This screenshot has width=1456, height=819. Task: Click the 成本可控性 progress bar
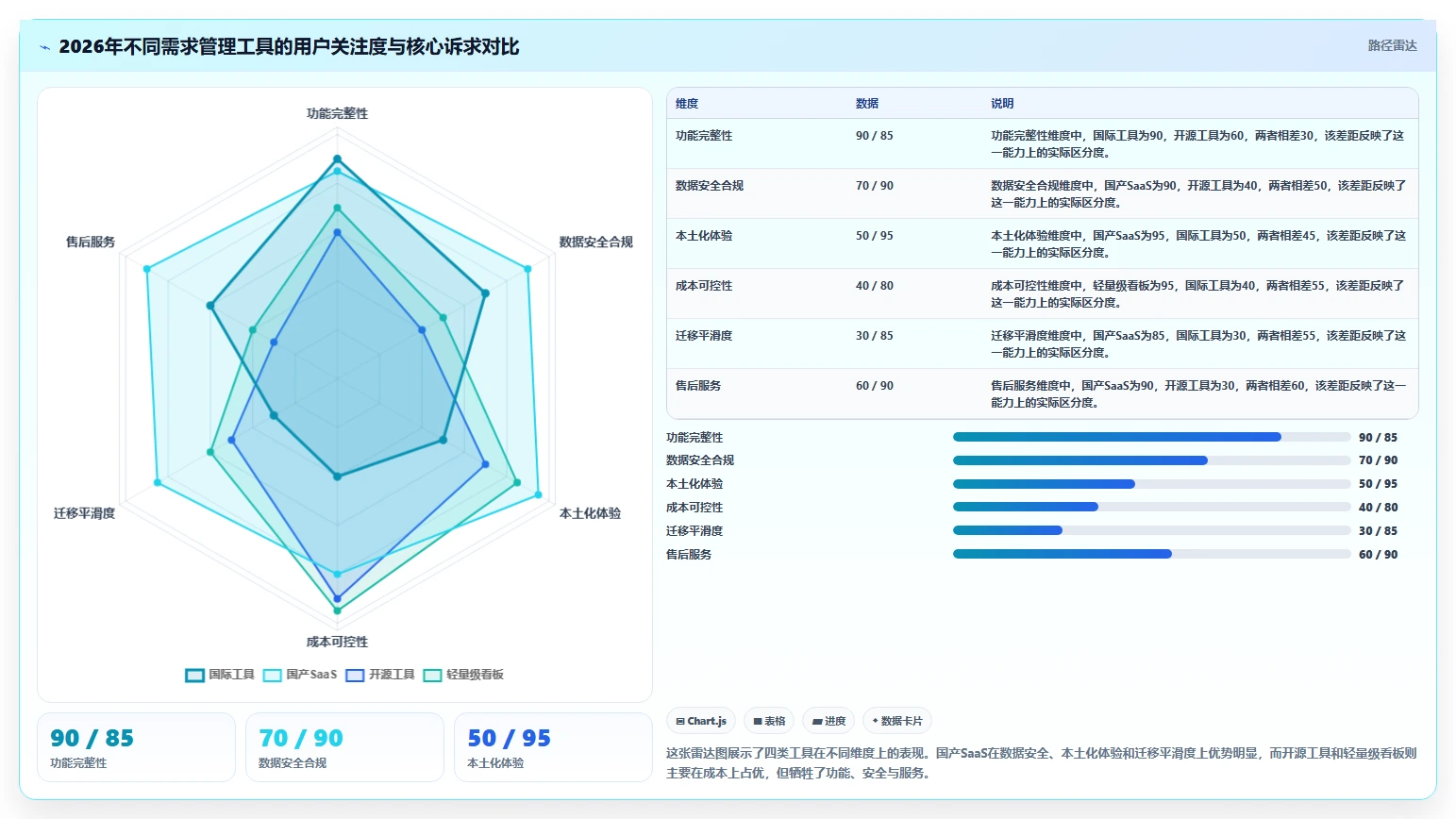1152,507
